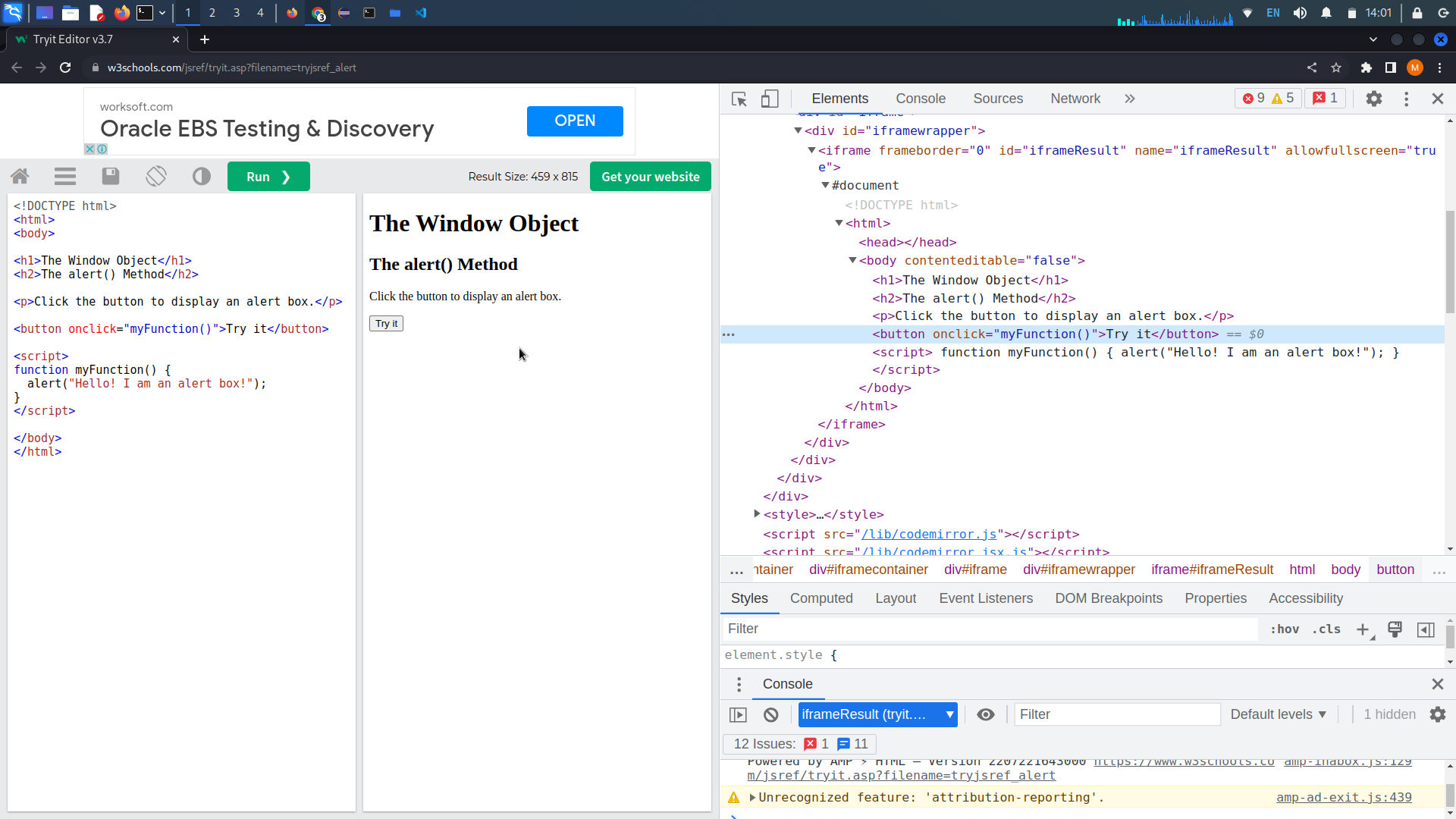Click the W3Schools home icon
The width and height of the screenshot is (1456, 819).
20,177
